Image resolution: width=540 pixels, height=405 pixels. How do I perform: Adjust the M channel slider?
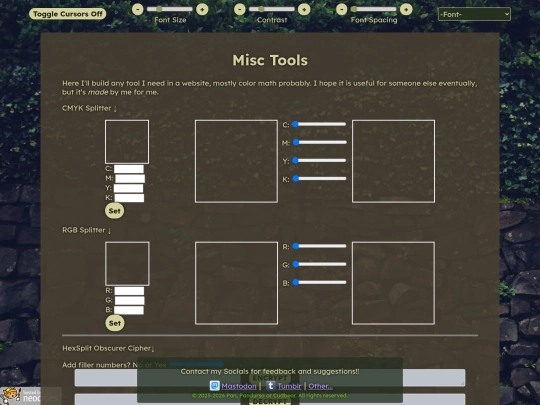point(319,142)
